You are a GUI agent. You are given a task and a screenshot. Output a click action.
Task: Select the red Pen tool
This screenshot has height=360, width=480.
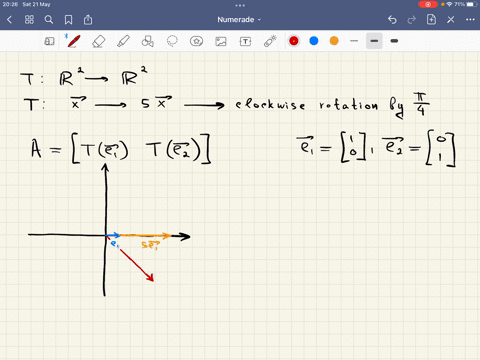[x=73, y=41]
